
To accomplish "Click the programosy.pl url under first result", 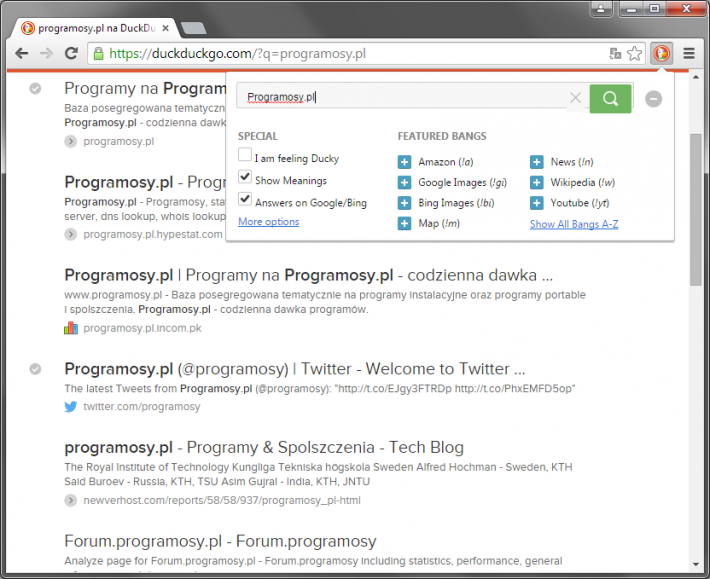I will [119, 142].
